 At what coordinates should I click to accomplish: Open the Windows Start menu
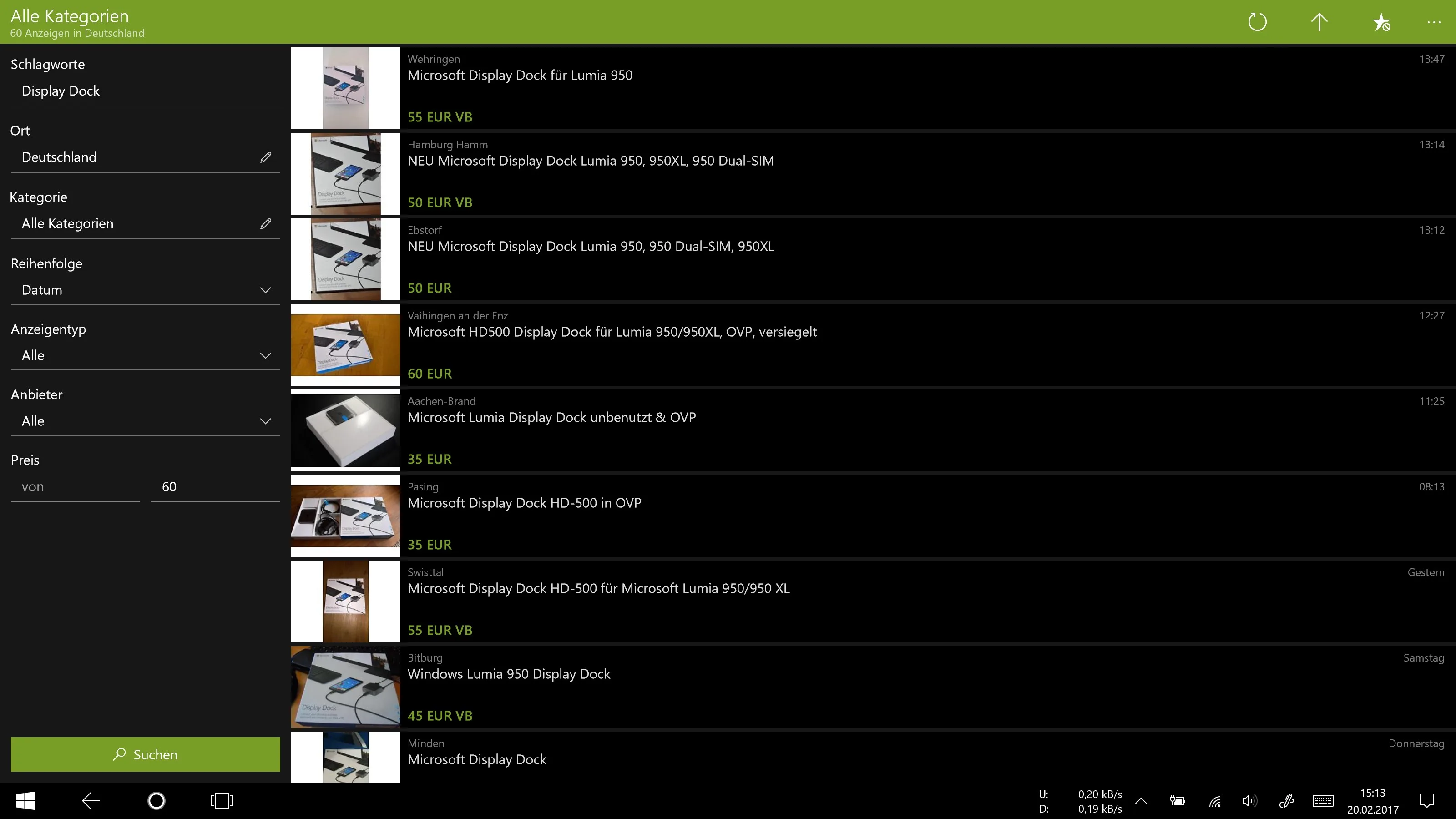tap(25, 801)
